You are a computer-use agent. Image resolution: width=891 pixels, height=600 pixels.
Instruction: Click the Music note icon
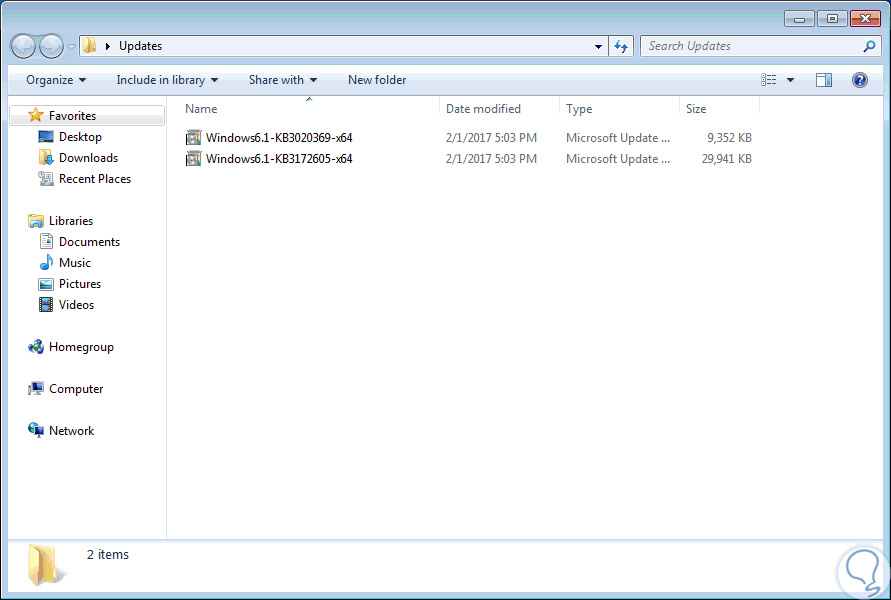(x=46, y=262)
